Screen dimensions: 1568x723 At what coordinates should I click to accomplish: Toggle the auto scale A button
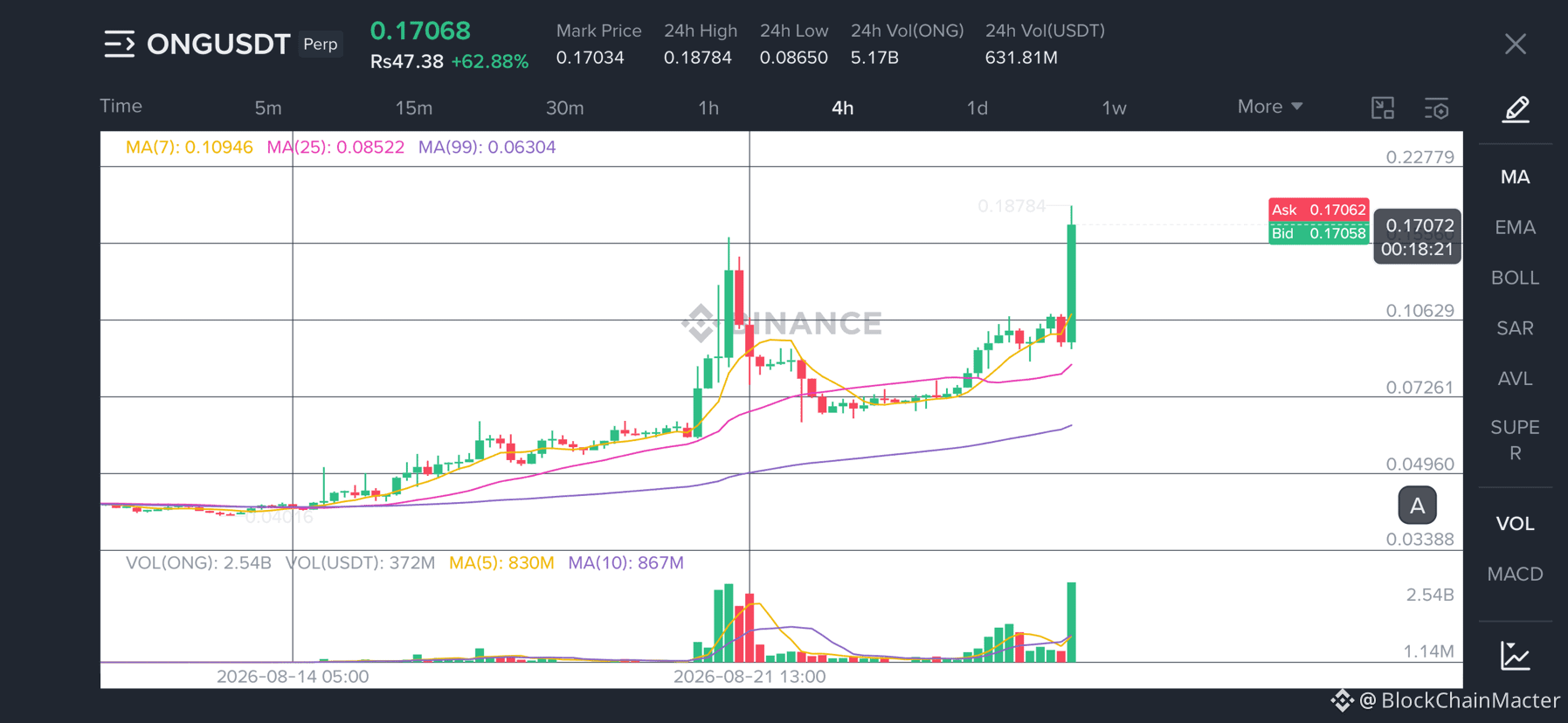(1417, 505)
